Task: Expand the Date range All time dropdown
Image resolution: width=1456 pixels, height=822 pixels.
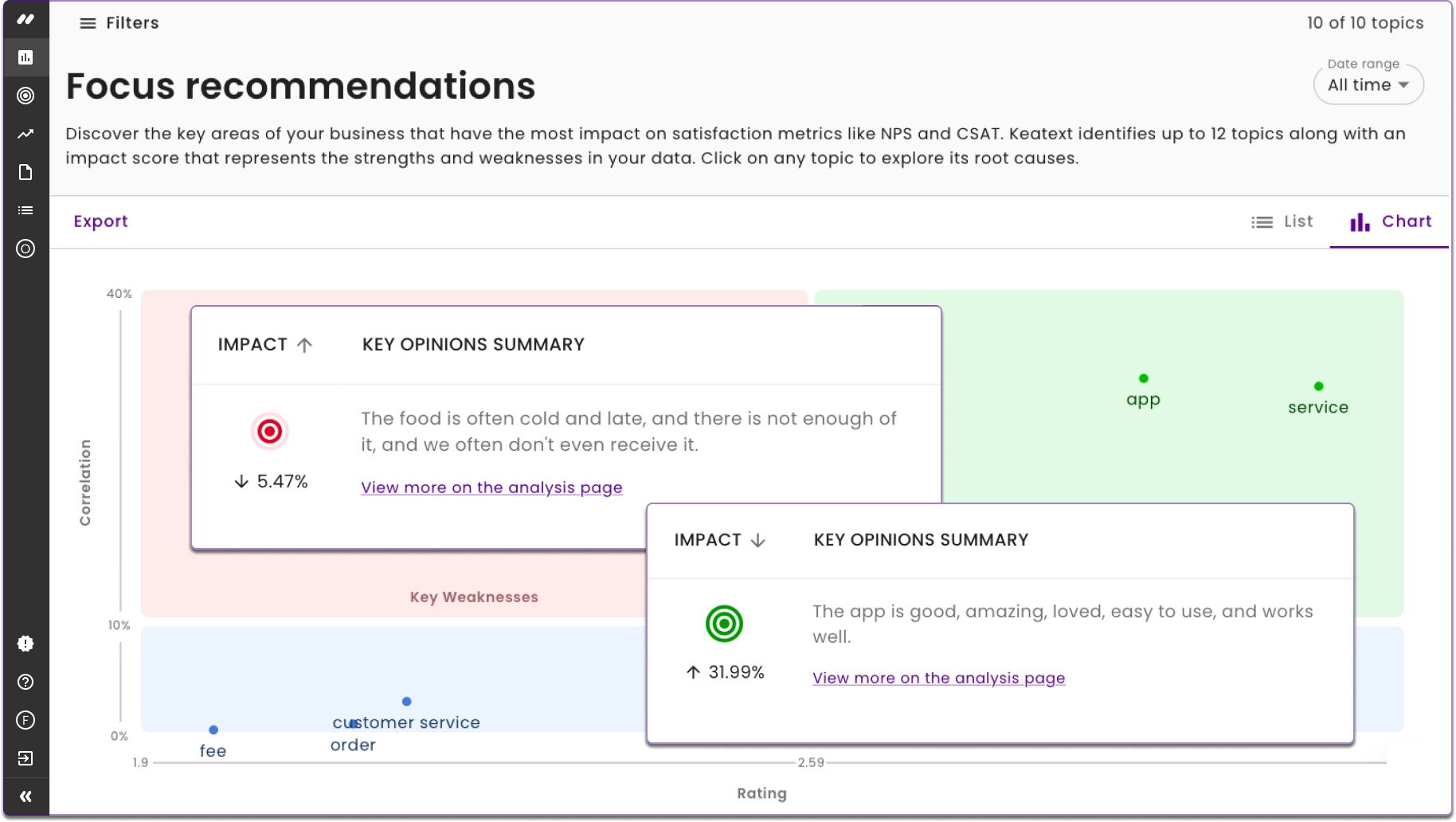Action: pyautogui.click(x=1368, y=85)
